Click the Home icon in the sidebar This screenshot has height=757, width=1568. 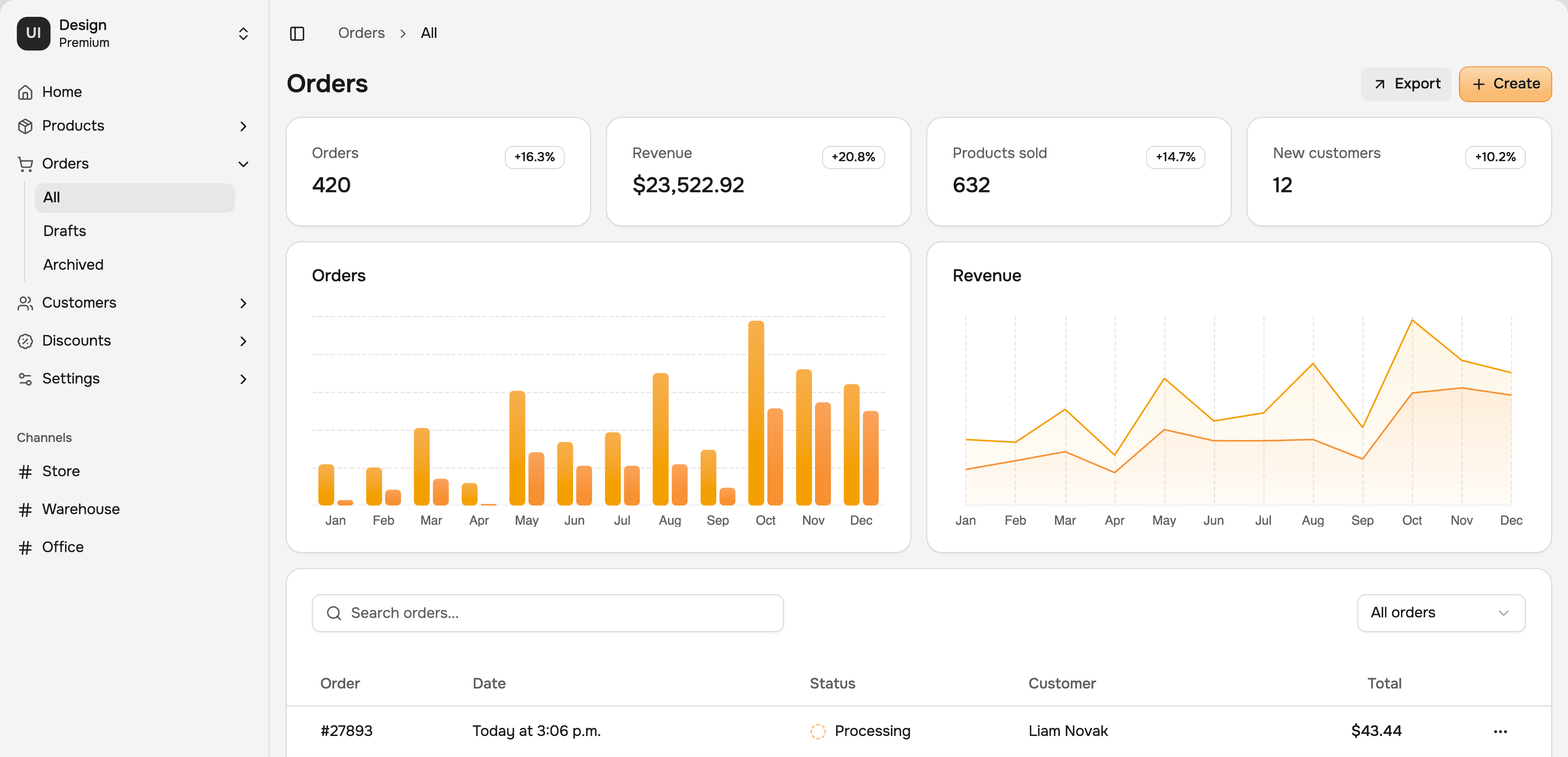[25, 91]
